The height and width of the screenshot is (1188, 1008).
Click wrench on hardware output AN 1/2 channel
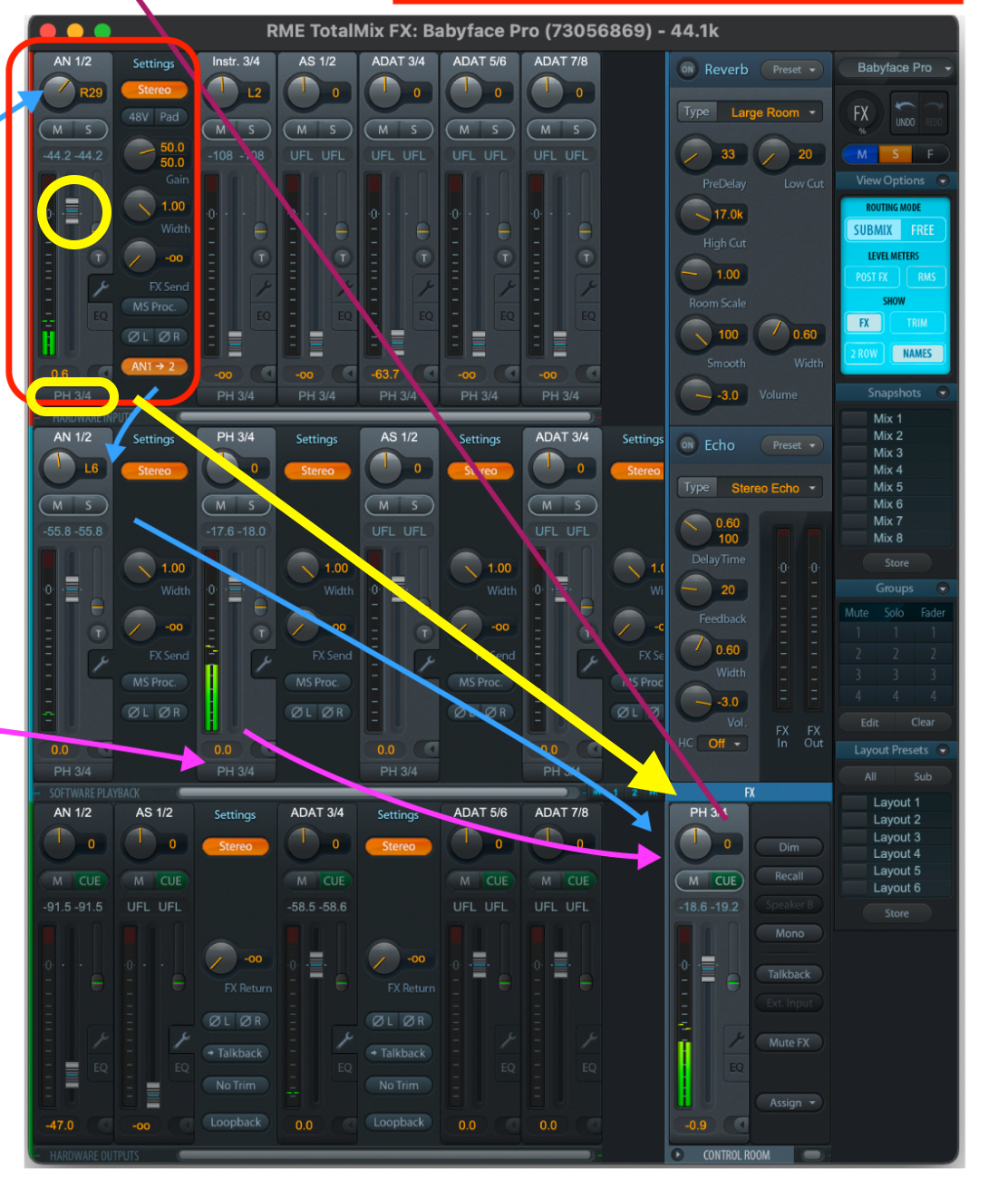(x=101, y=1039)
